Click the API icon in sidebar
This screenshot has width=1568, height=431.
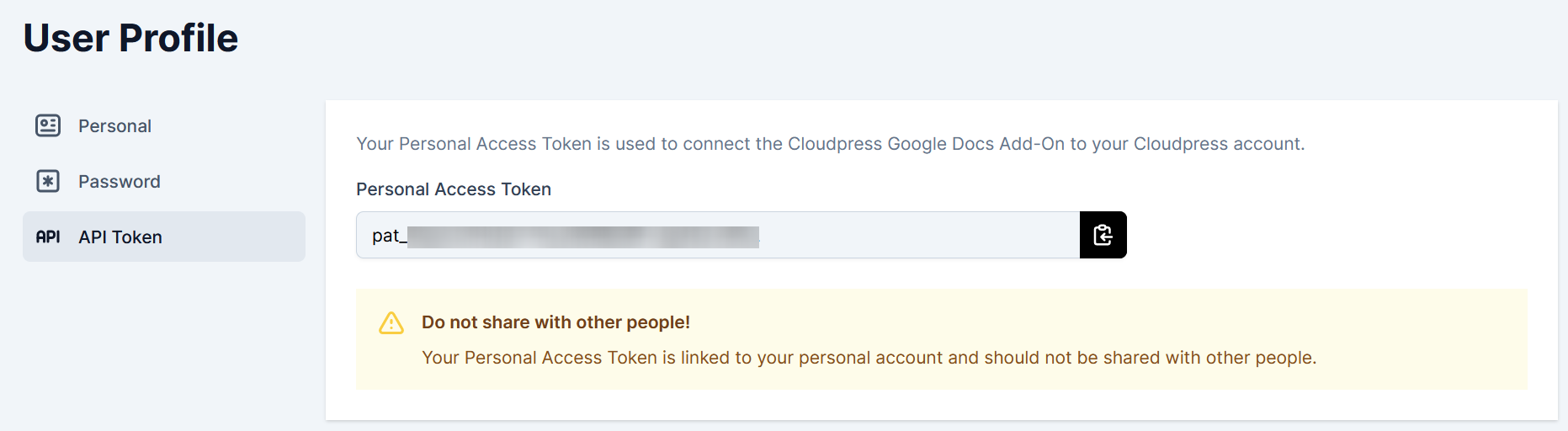[x=48, y=237]
